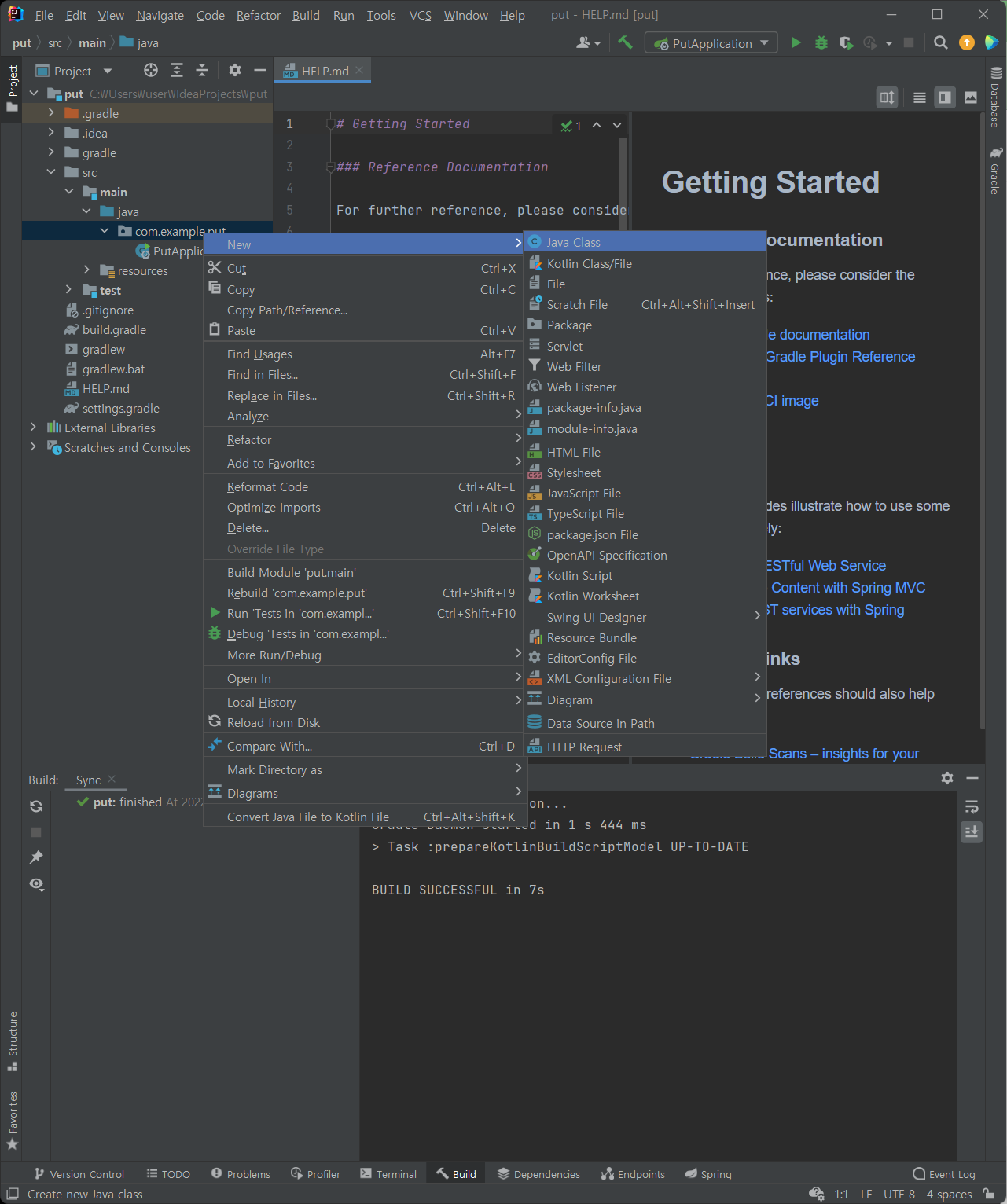Toggle tool window bars icon at bottom-left
Viewport: 1007px width, 1204px height.
(13, 1194)
